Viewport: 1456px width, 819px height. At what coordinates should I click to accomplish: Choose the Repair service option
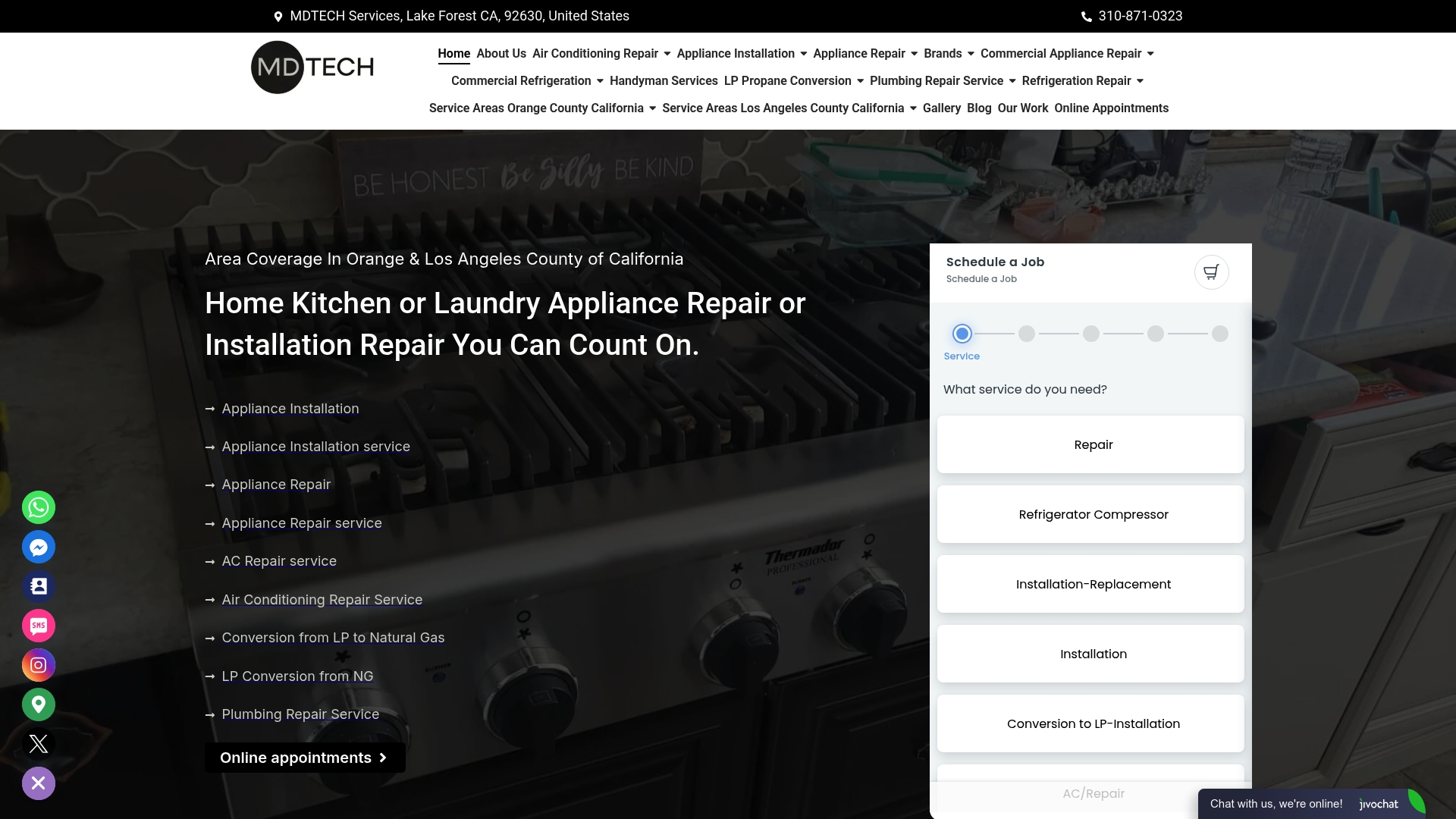tap(1092, 444)
